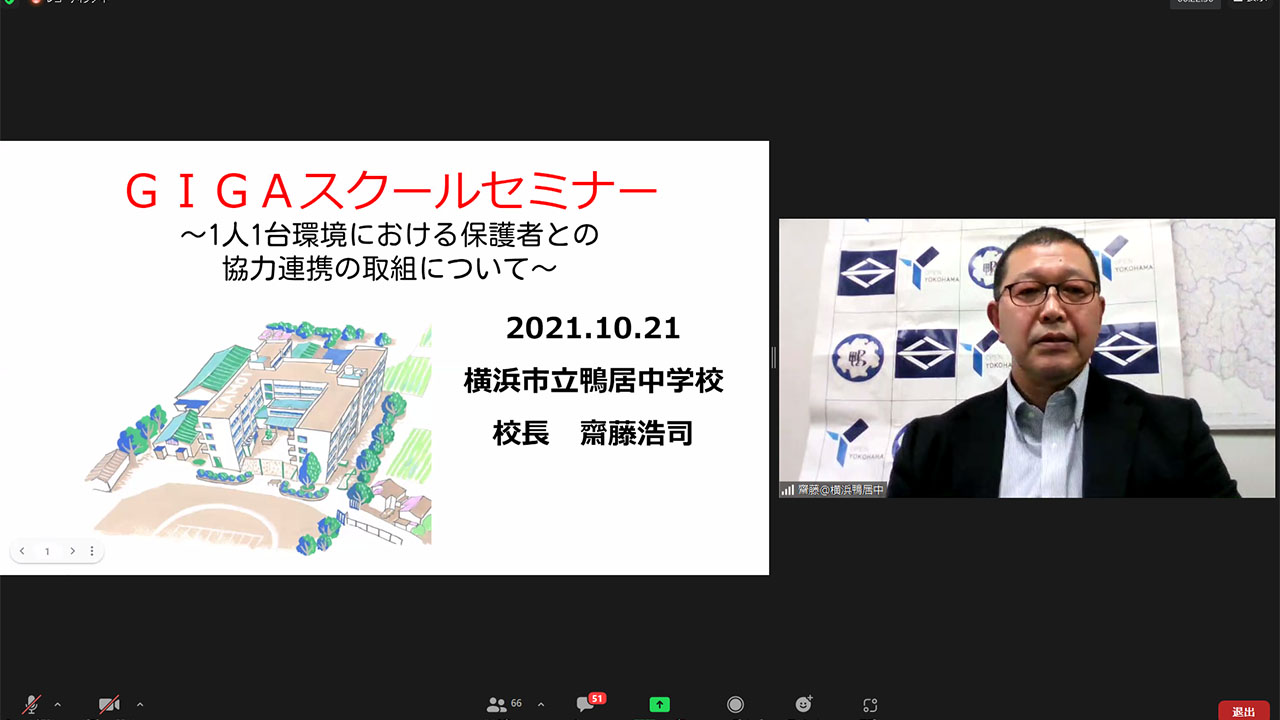Start video with the crossed-out camera icon
Viewport: 1280px width, 720px height.
tap(109, 705)
